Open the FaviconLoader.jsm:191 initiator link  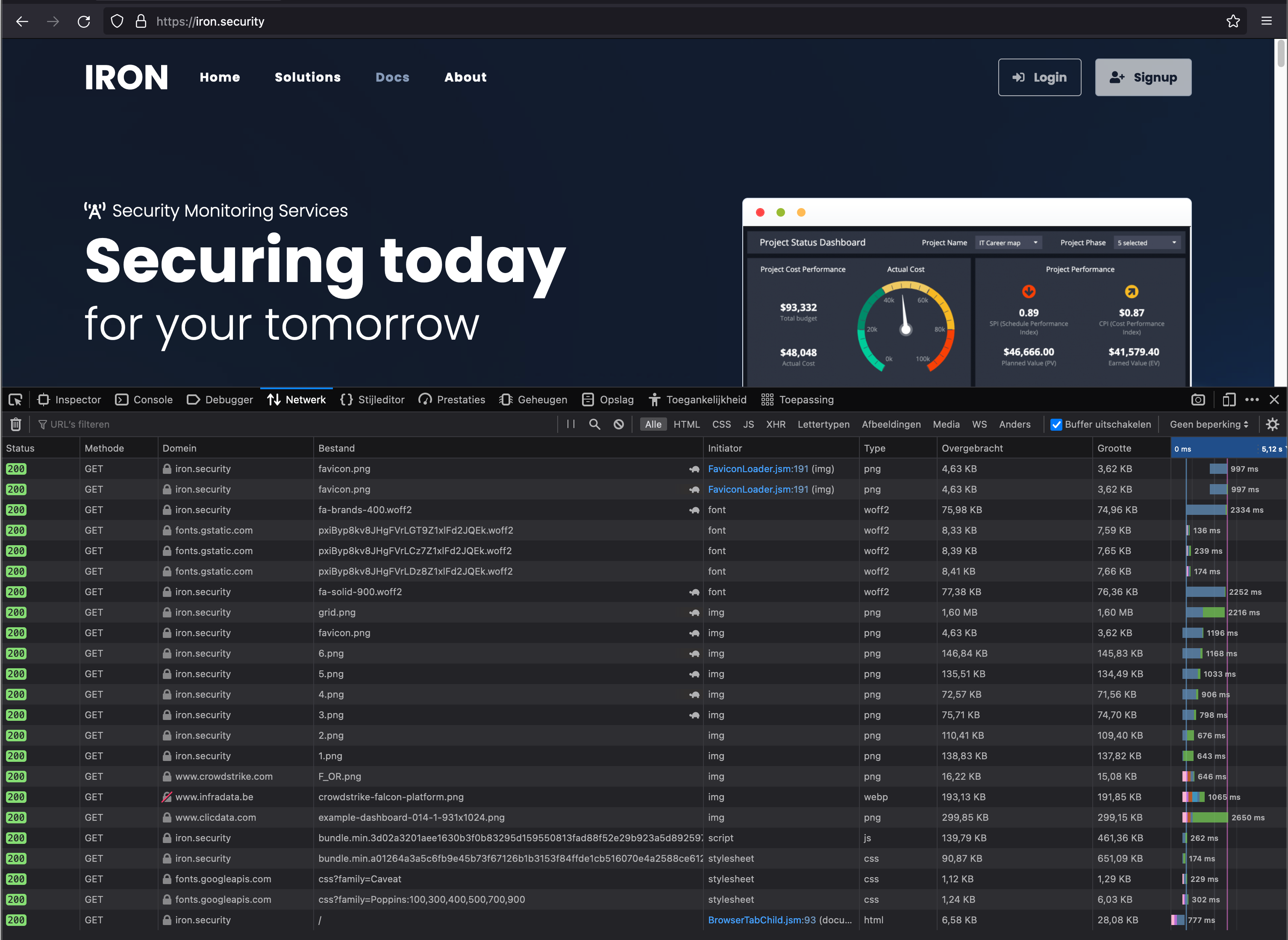coord(758,468)
